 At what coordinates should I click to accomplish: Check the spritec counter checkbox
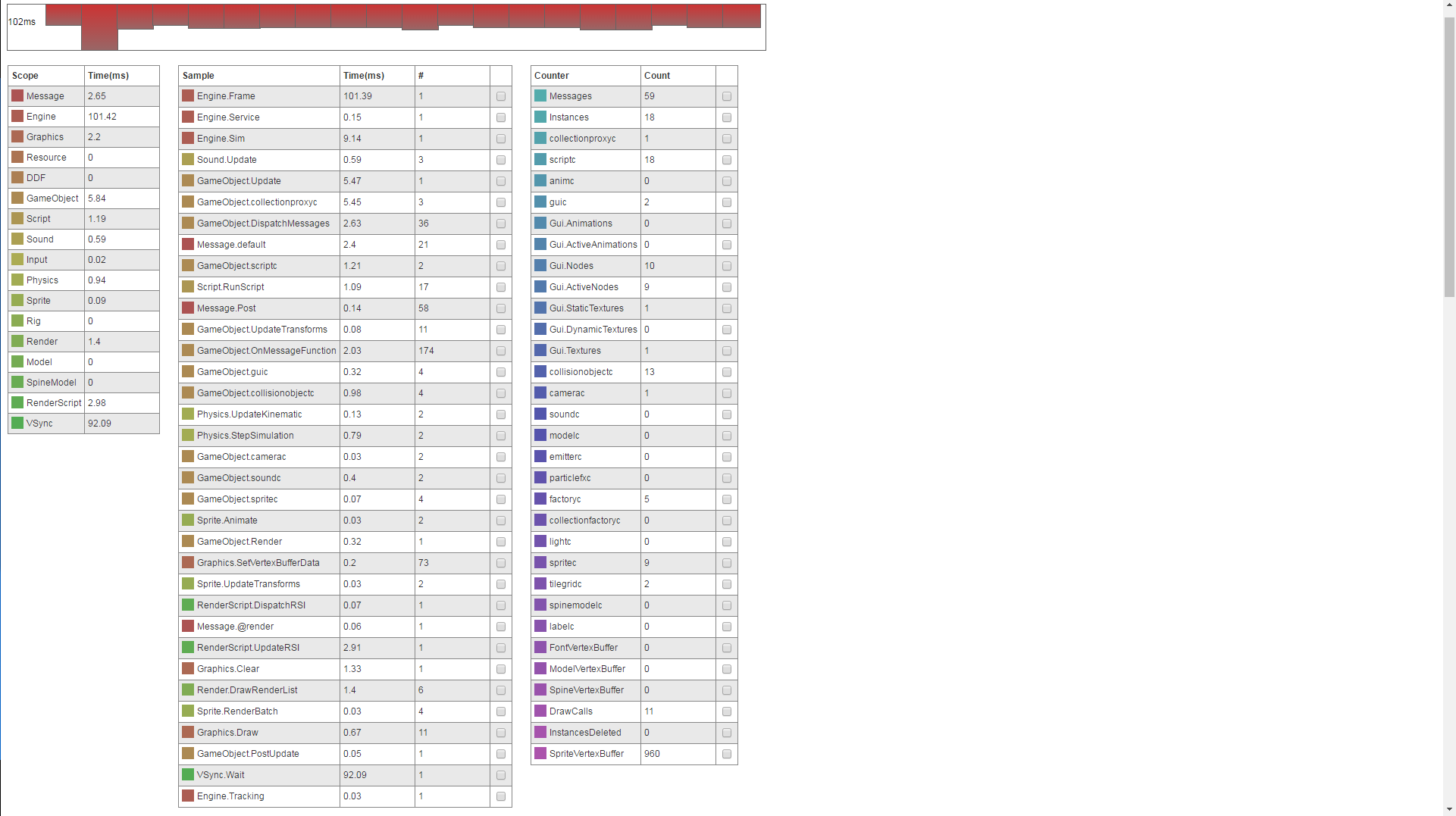pos(727,563)
